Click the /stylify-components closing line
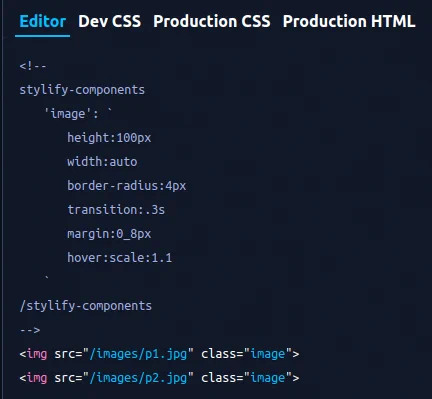The width and height of the screenshot is (432, 399). click(86, 306)
